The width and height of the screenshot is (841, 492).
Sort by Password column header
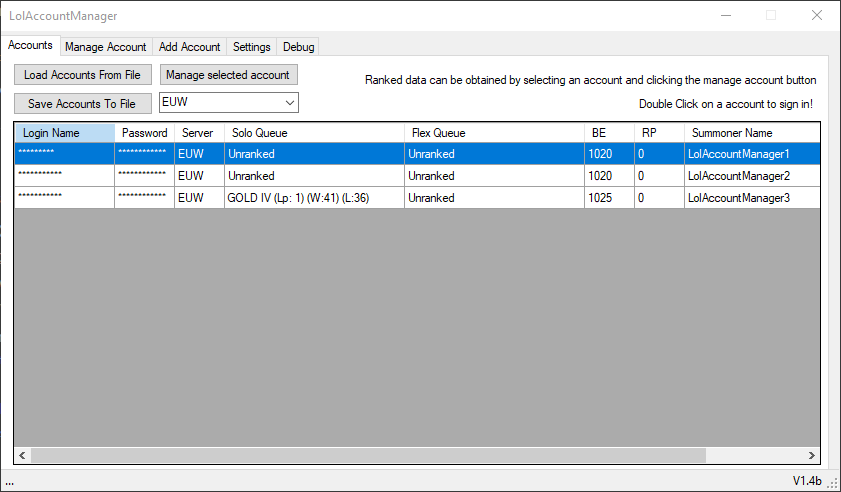tap(144, 133)
